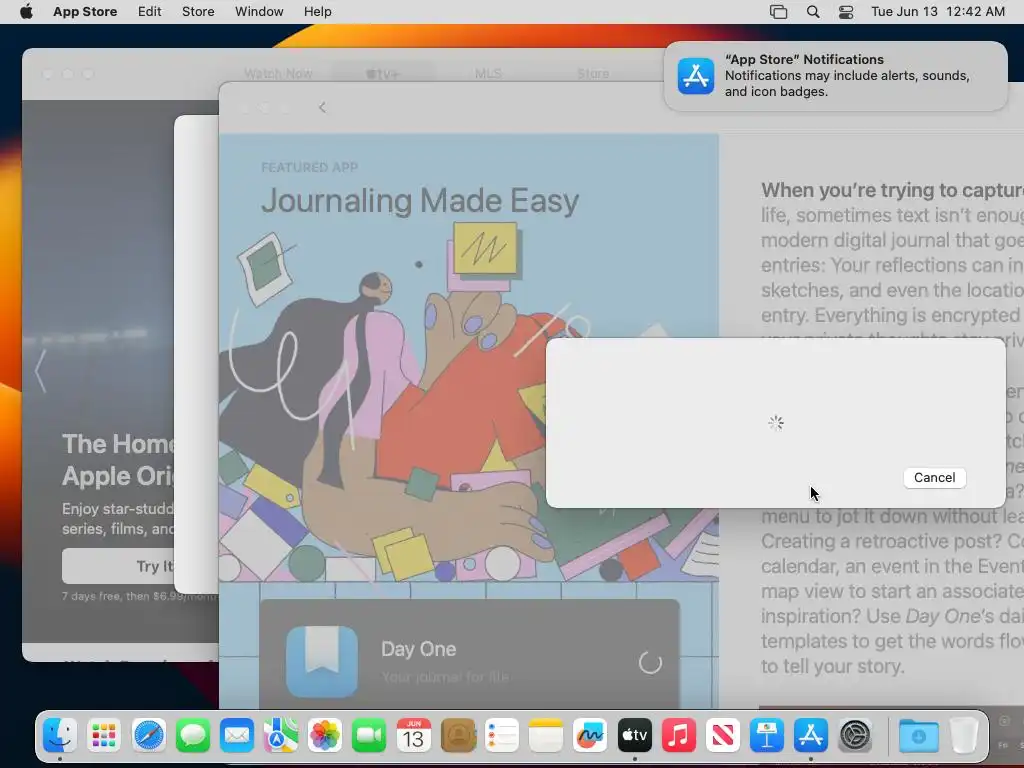Viewport: 1024px width, 768px height.
Task: Open the App Store menu bar item
Action: pos(85,12)
